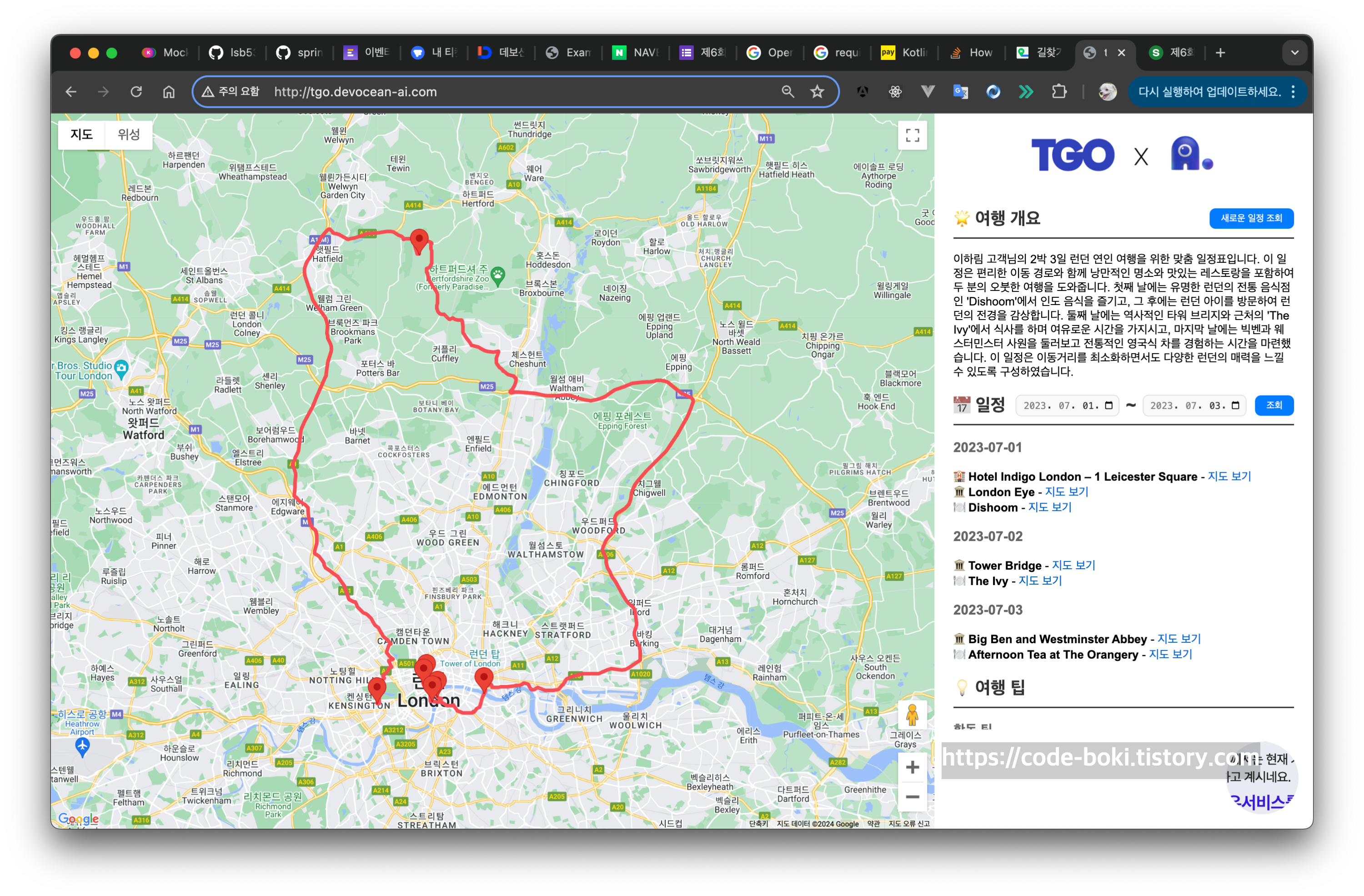Open the Chrome three-dot menu

(1293, 92)
